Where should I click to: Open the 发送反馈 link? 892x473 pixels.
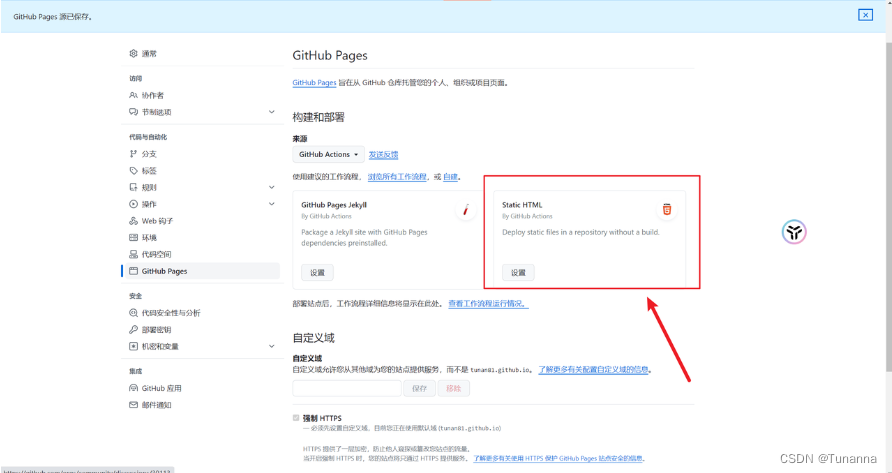click(383, 155)
